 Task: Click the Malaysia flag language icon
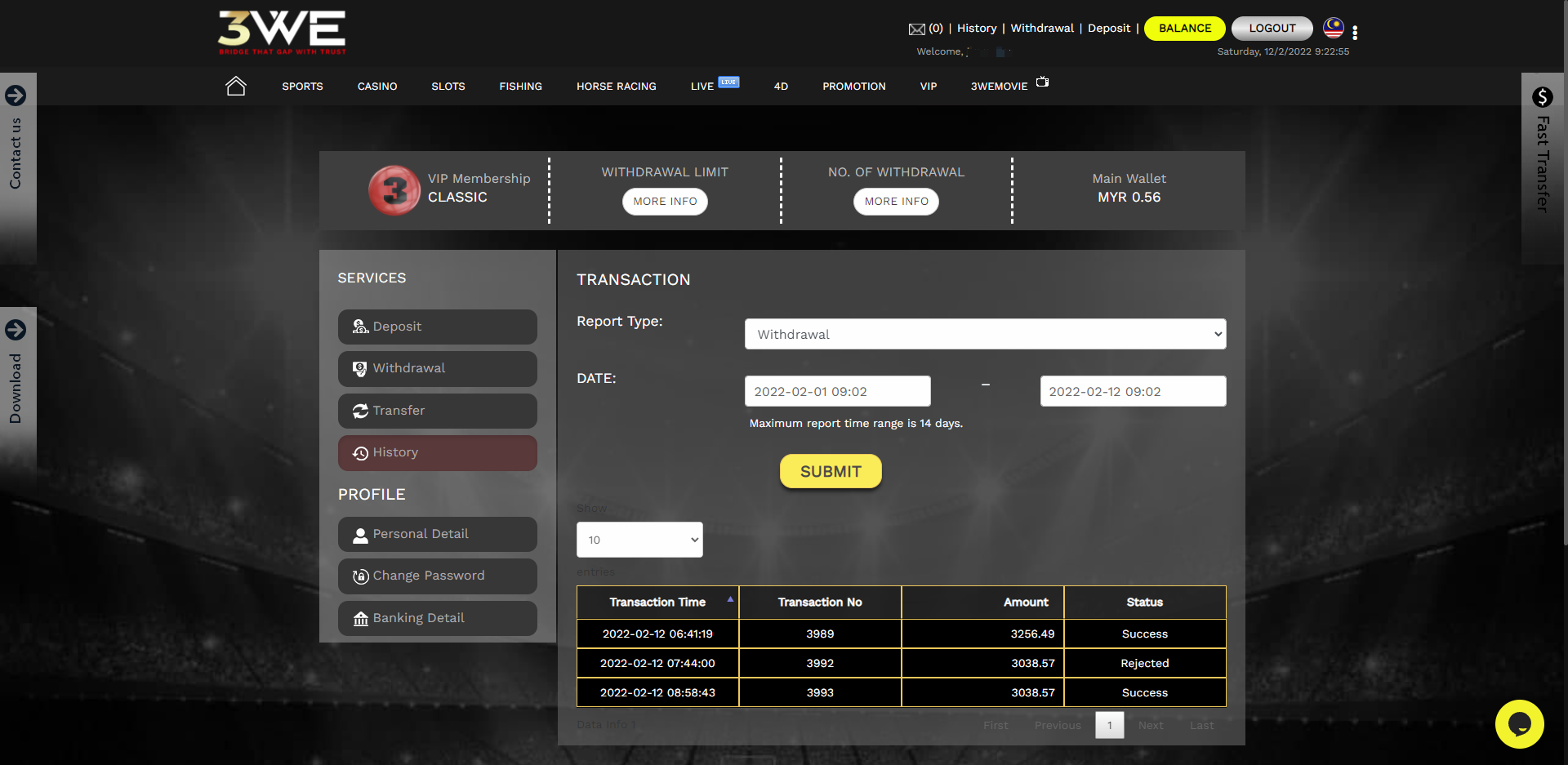(x=1333, y=28)
